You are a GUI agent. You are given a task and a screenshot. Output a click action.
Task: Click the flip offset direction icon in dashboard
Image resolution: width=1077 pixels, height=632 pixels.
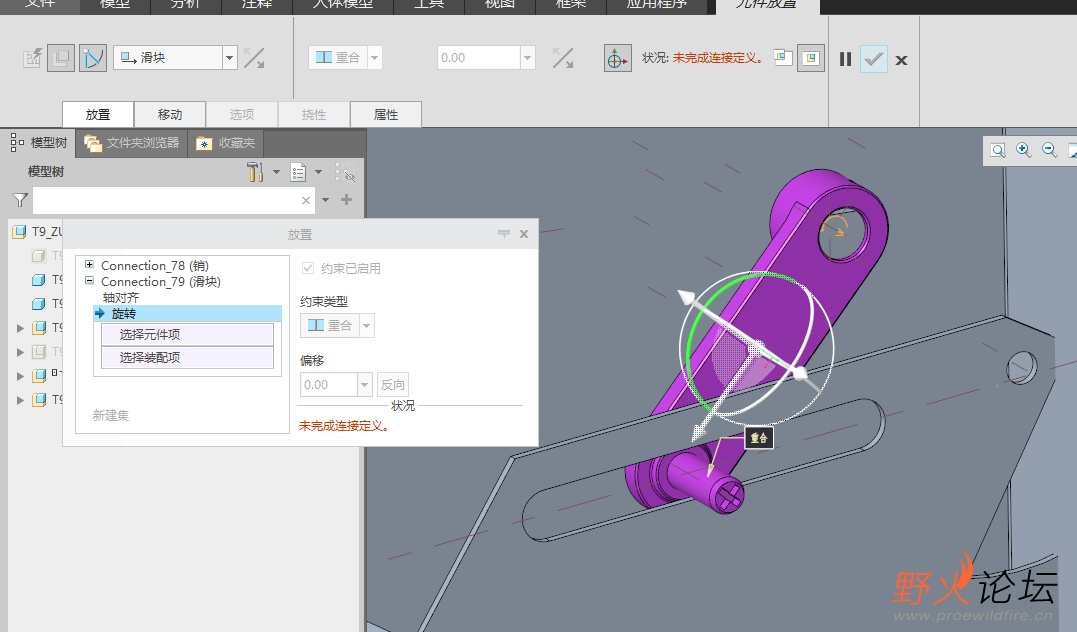(563, 58)
